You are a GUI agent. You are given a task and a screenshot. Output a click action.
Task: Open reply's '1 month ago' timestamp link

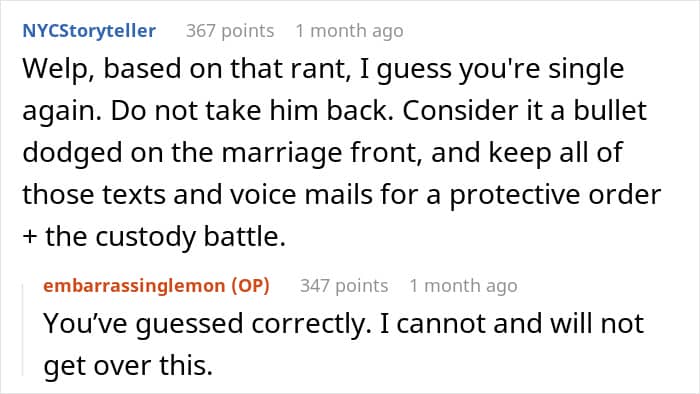(x=463, y=286)
